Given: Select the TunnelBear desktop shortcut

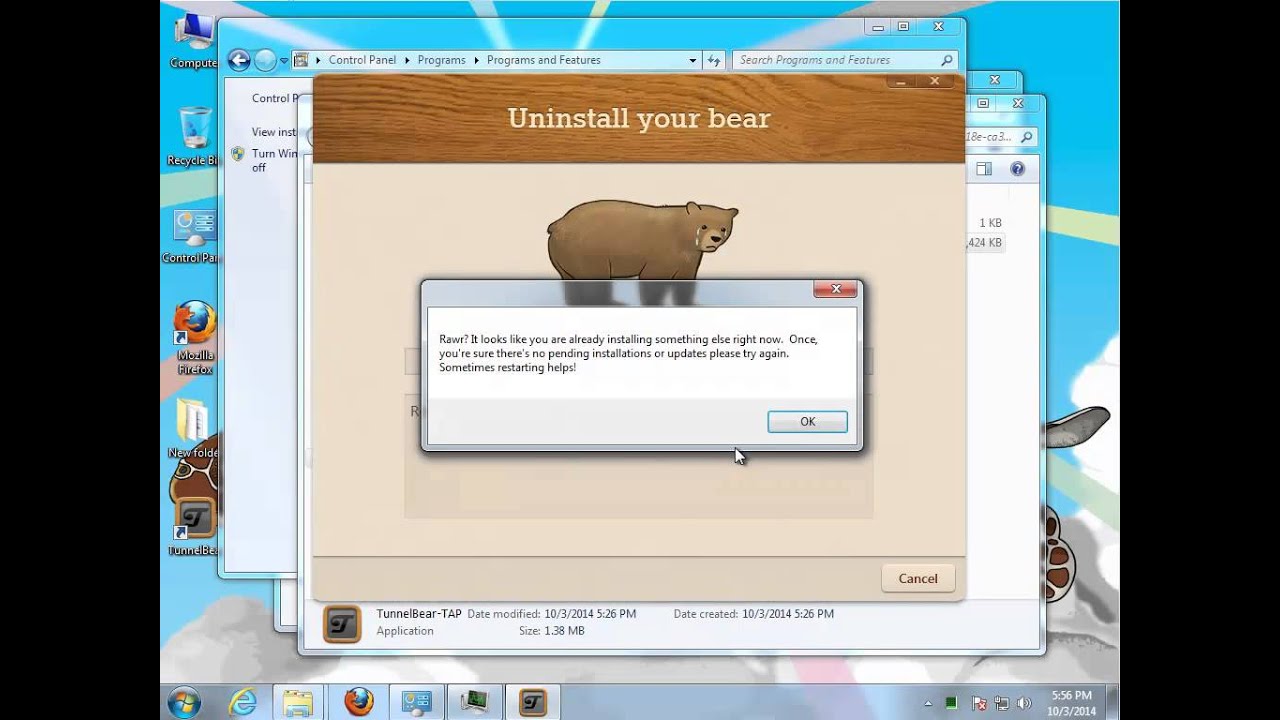Looking at the screenshot, I should pos(194,526).
